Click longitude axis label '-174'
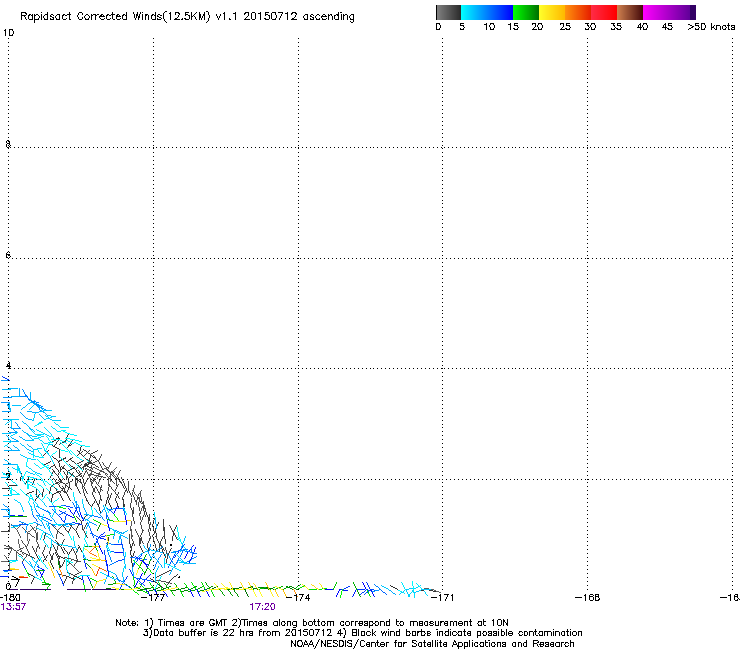This screenshot has height=650, width=740. tap(298, 597)
